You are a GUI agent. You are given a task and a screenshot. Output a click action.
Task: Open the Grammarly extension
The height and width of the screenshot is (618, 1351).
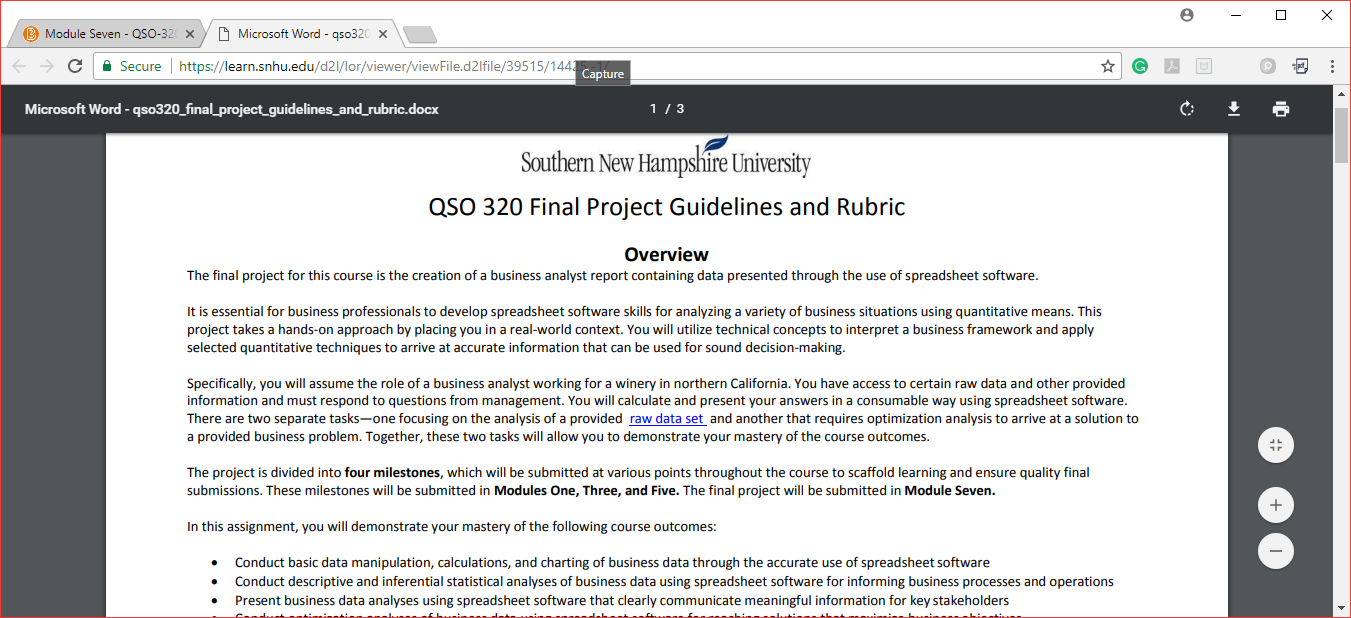[x=1140, y=66]
